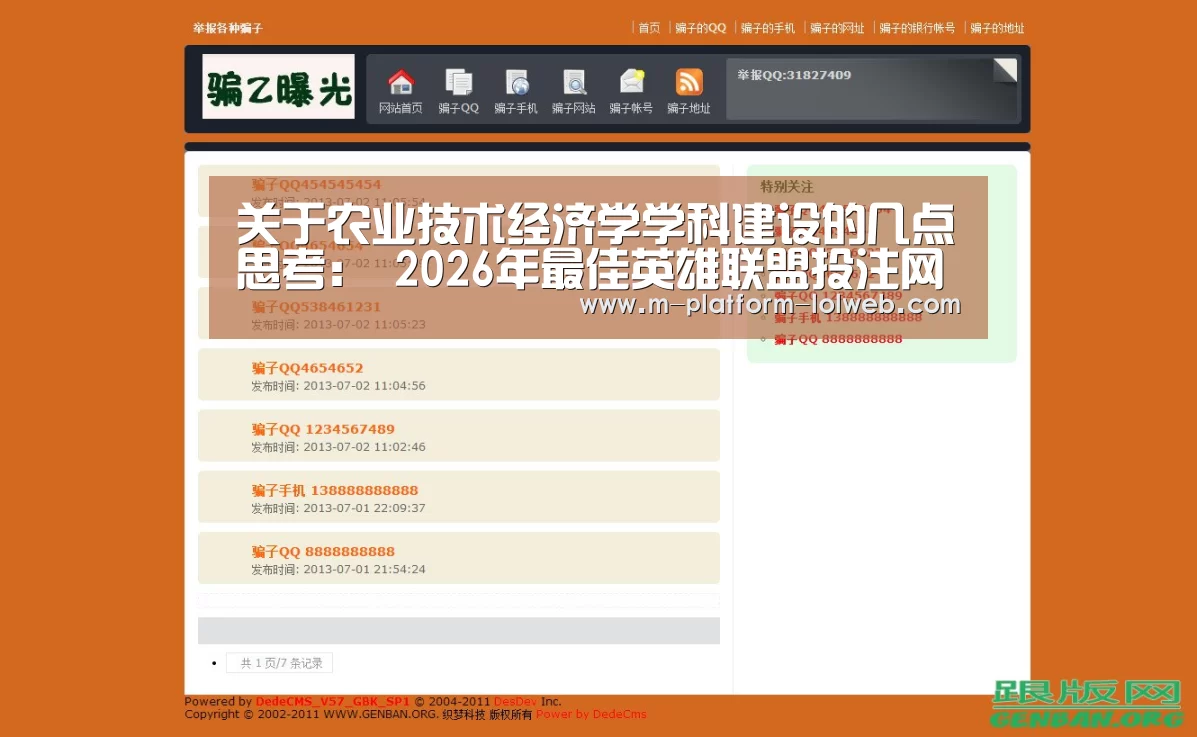Screen dimensions: 1197x737
Task: Open 骗子的QQ in the top navigation
Action: pos(700,28)
